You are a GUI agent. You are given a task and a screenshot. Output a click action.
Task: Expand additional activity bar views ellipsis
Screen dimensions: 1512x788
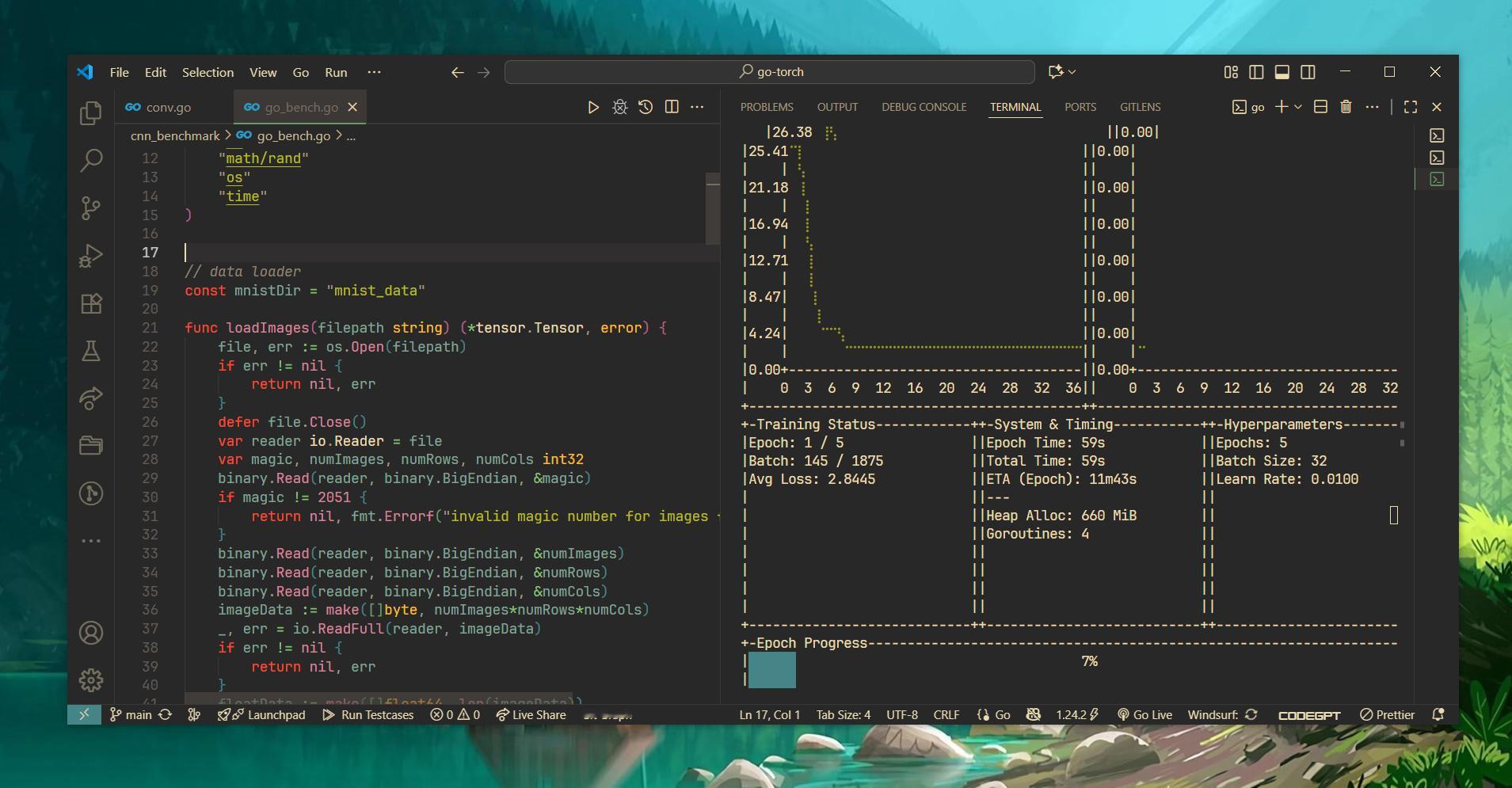(91, 541)
